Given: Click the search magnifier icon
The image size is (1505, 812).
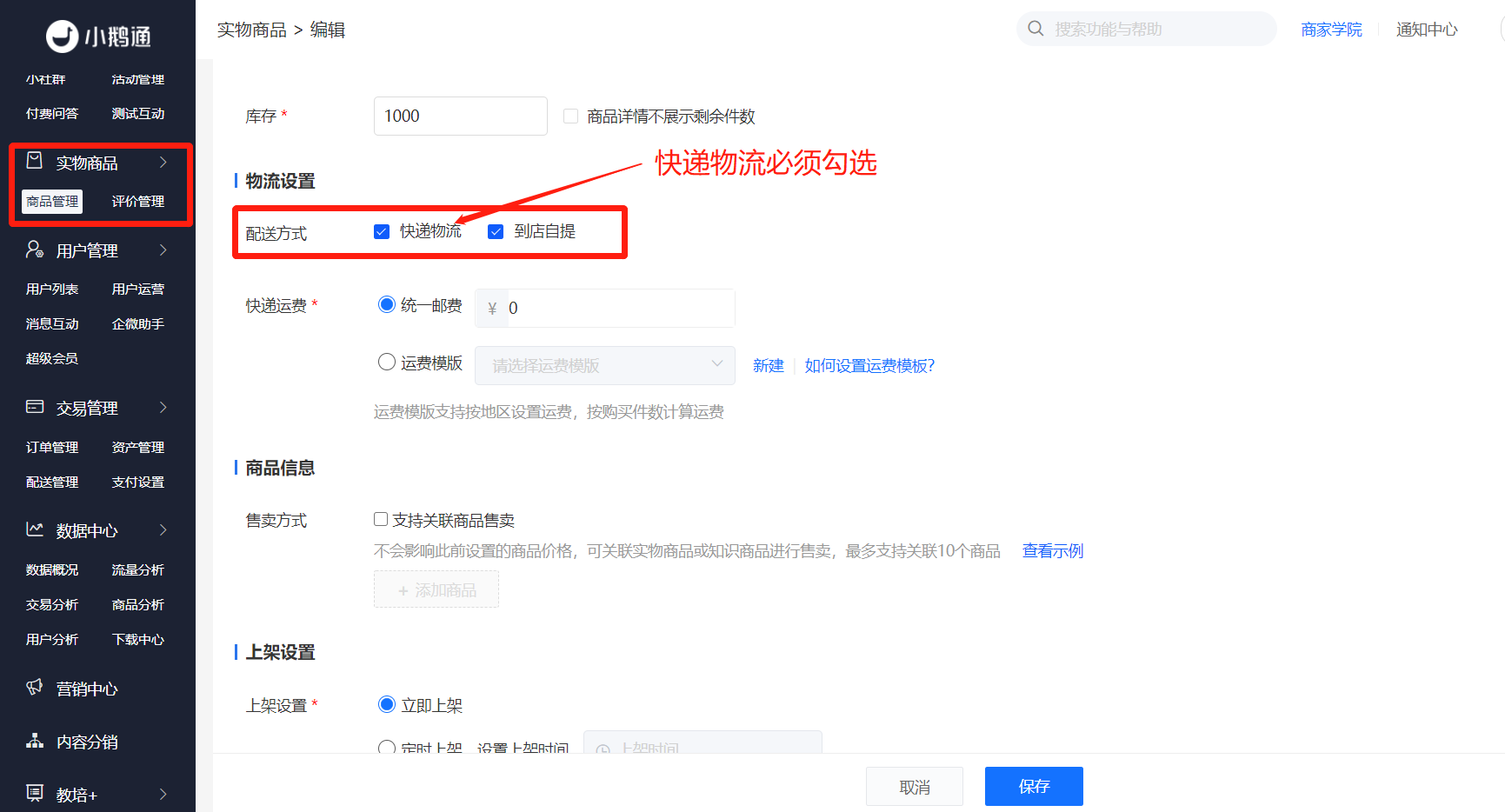Looking at the screenshot, I should click(x=1036, y=29).
